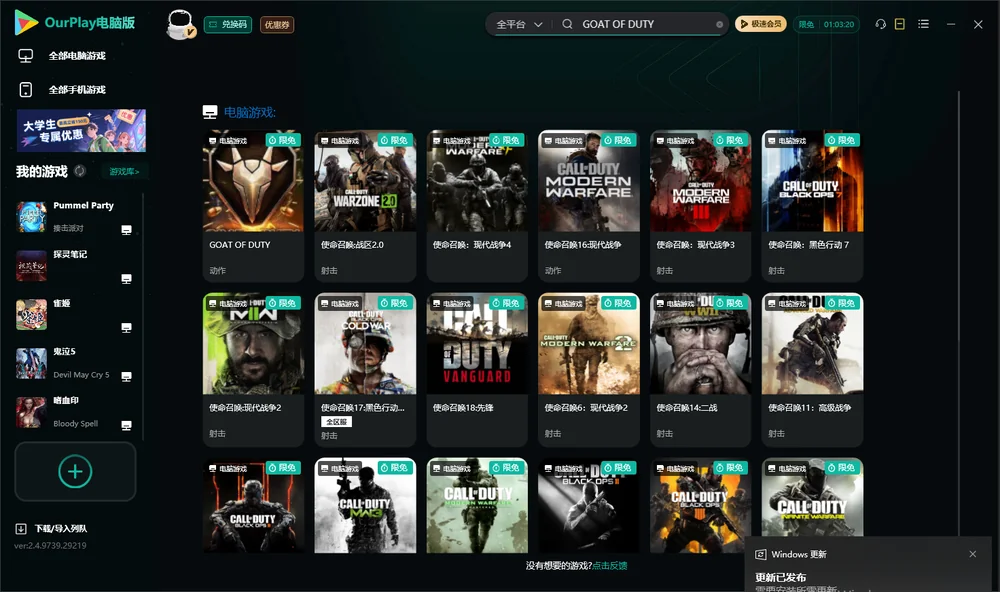Click the 极速会员 membership button

pos(761,24)
